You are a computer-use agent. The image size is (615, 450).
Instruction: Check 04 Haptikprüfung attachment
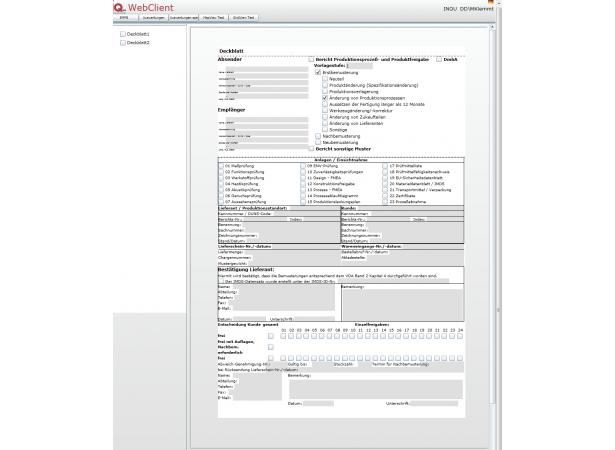click(221, 184)
